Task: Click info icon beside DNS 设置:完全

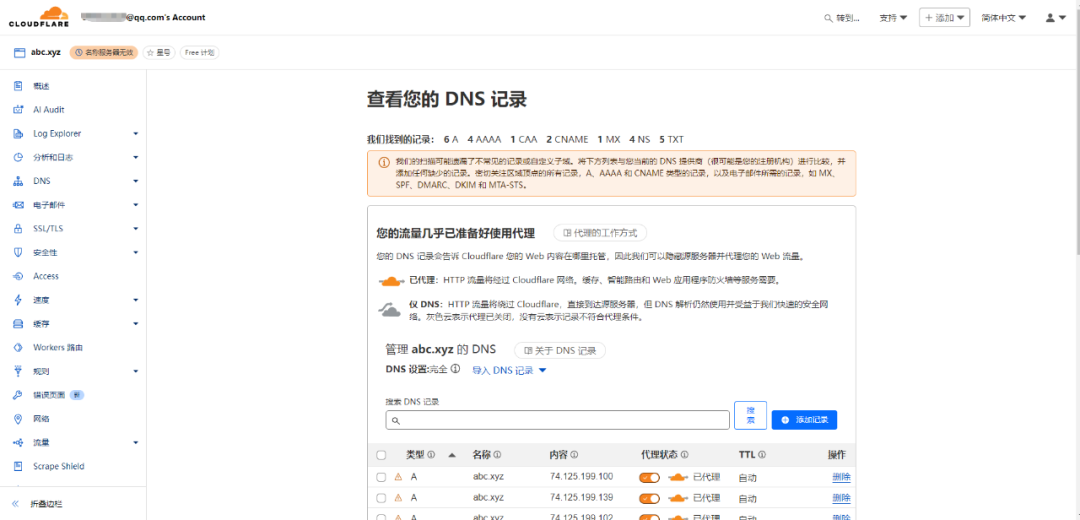Action: (455, 369)
